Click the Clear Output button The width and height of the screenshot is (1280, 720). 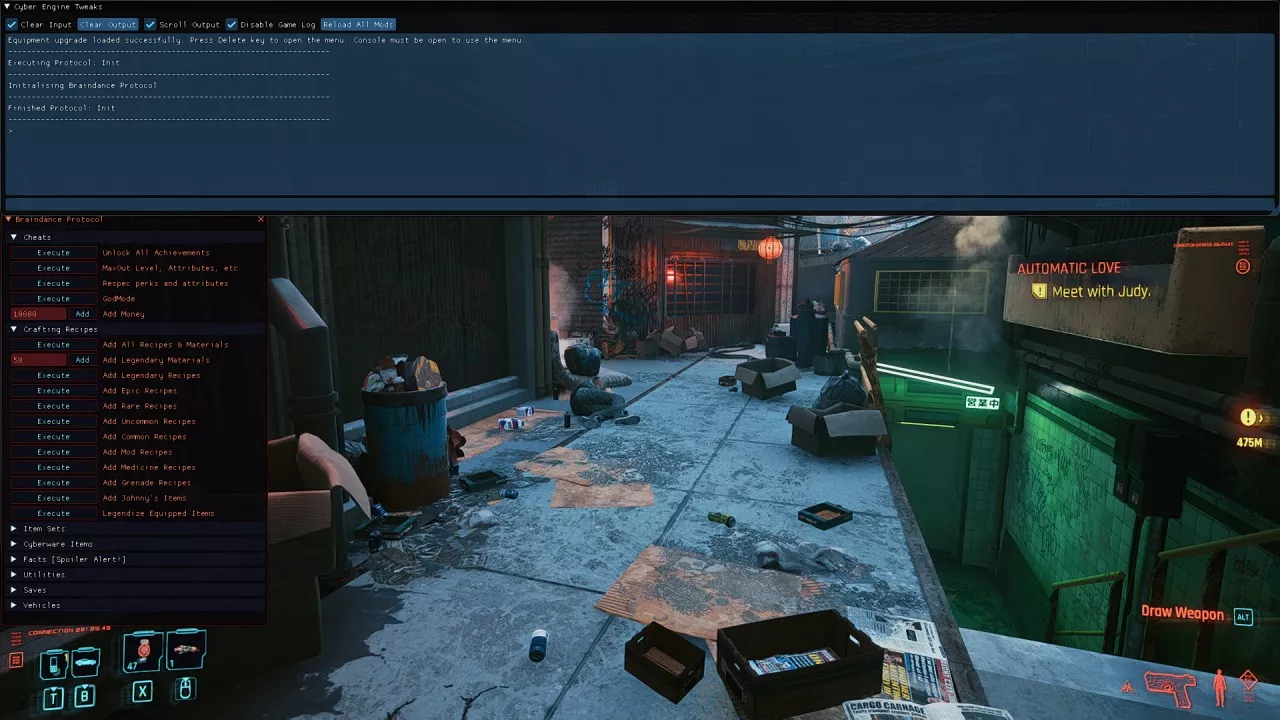click(107, 24)
